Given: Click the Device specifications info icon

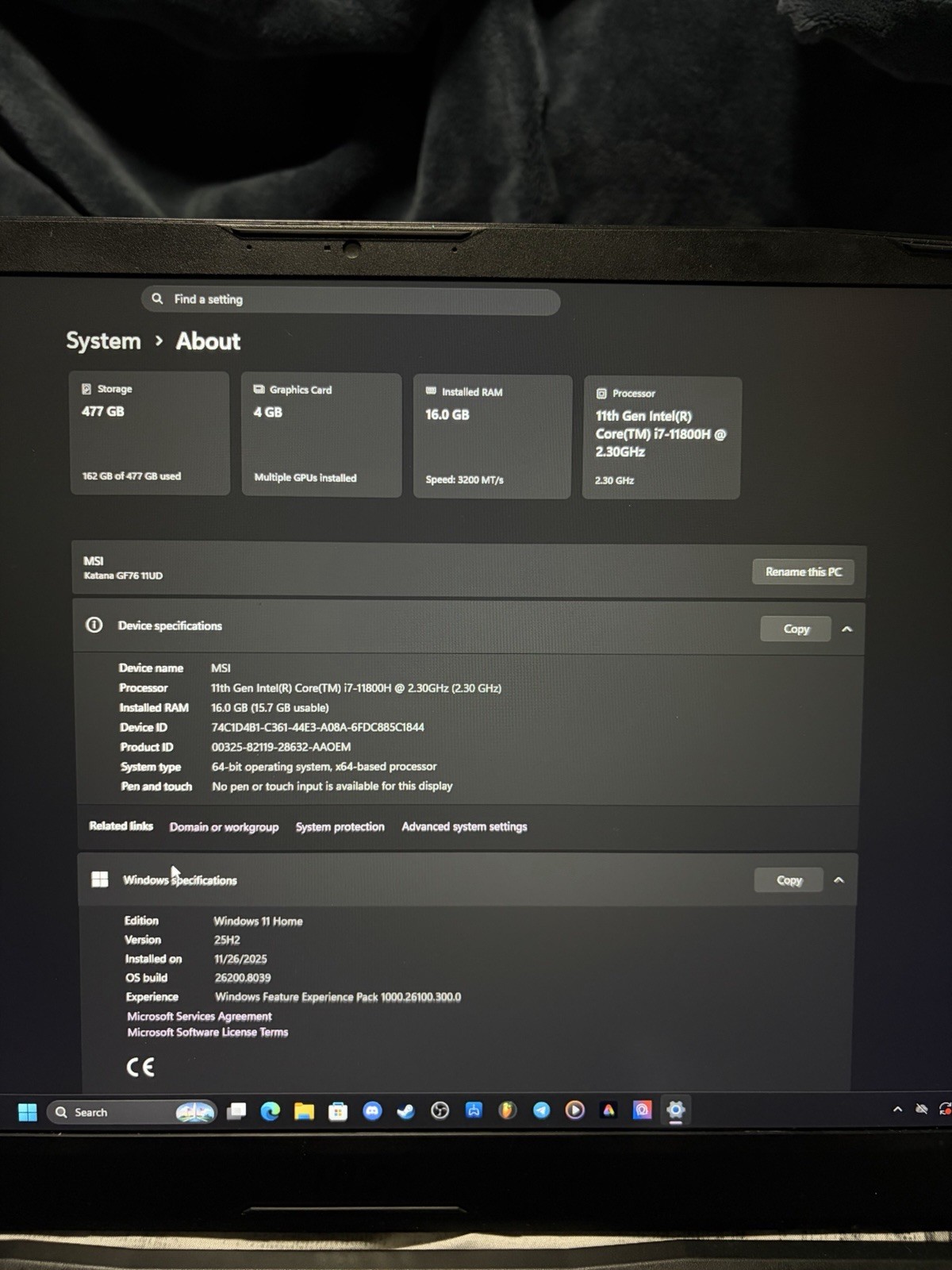Looking at the screenshot, I should pos(94,625).
